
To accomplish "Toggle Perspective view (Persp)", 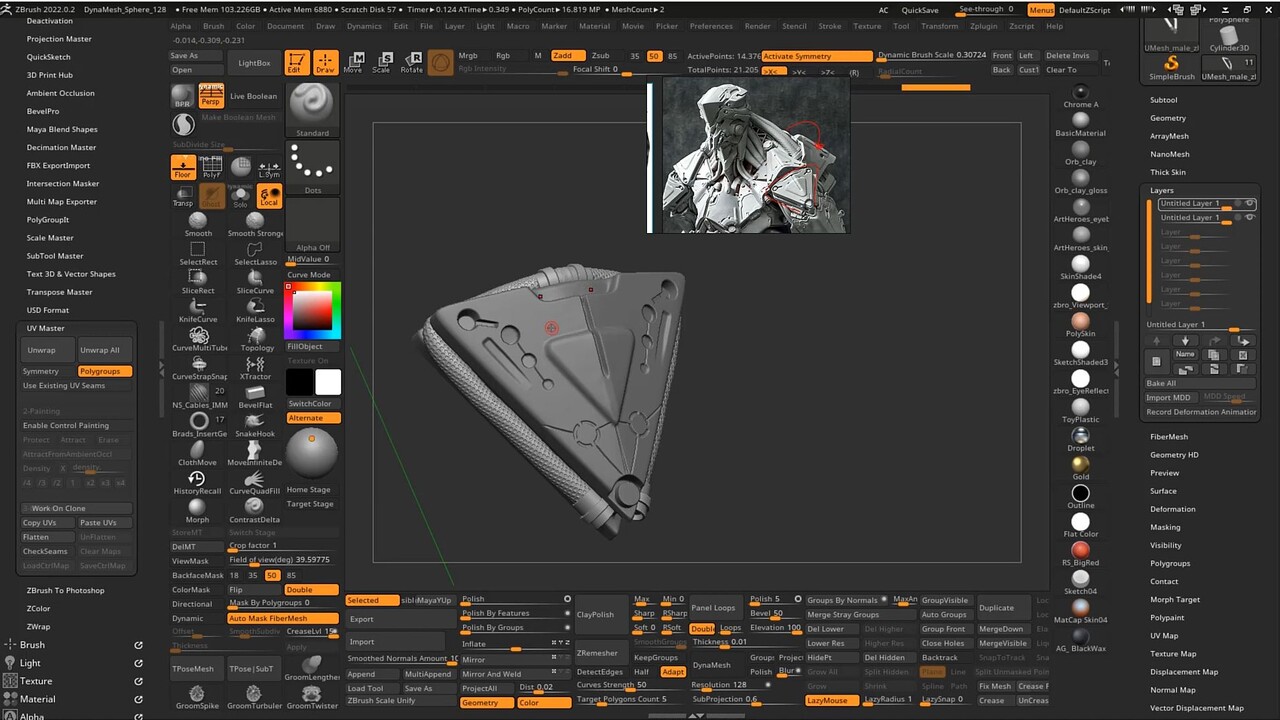I will point(211,96).
